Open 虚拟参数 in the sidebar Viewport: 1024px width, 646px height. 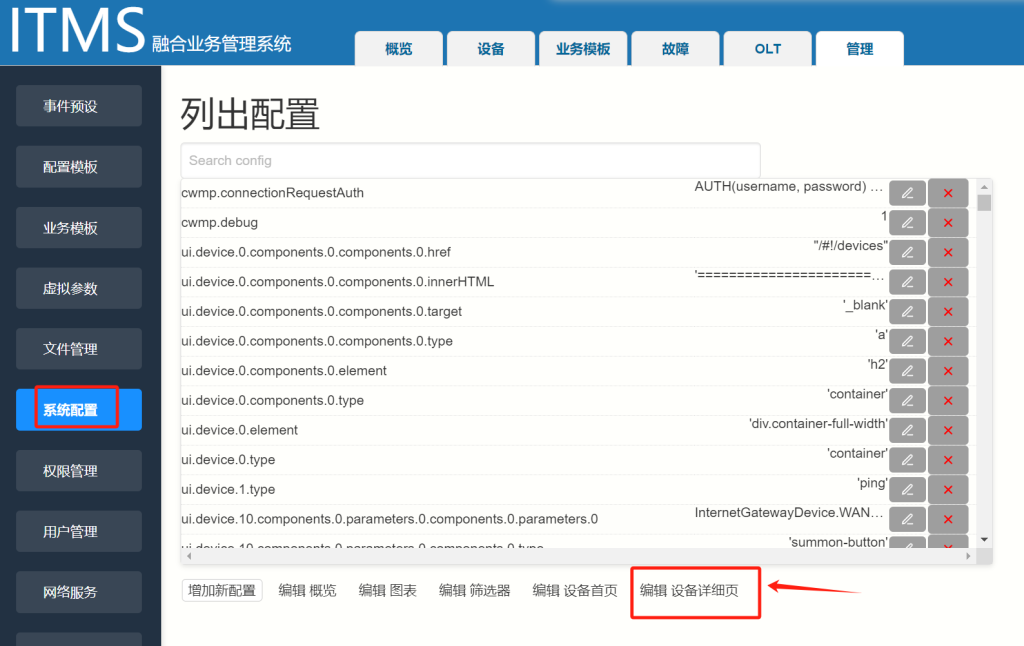click(79, 288)
